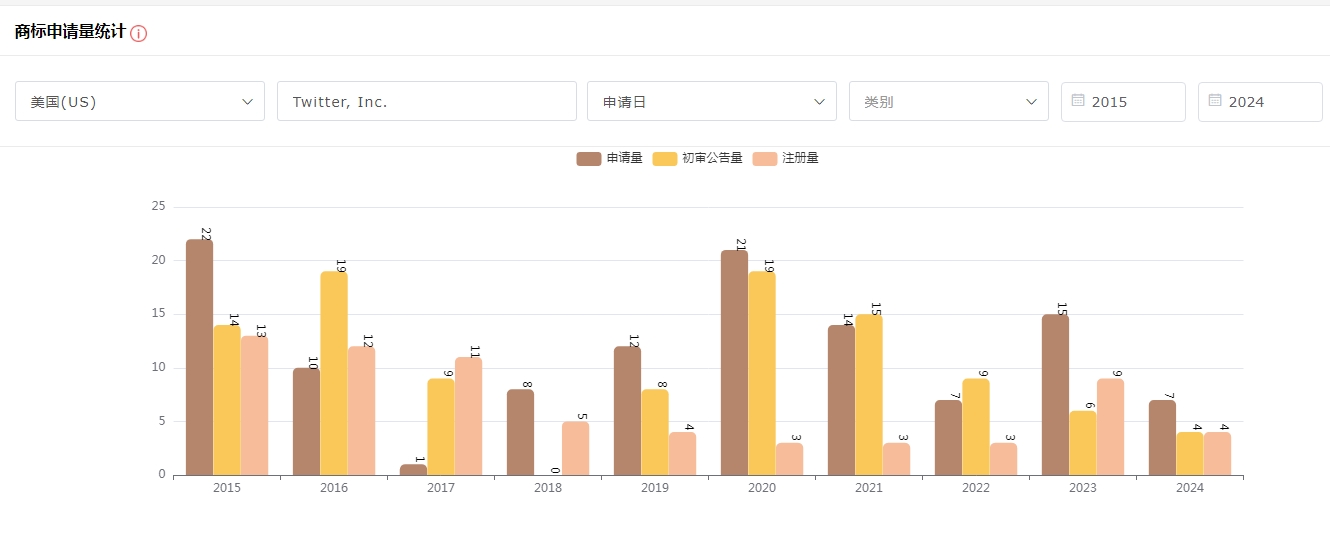Click the chevron arrow in the 美国(US) selector

pos(247,101)
